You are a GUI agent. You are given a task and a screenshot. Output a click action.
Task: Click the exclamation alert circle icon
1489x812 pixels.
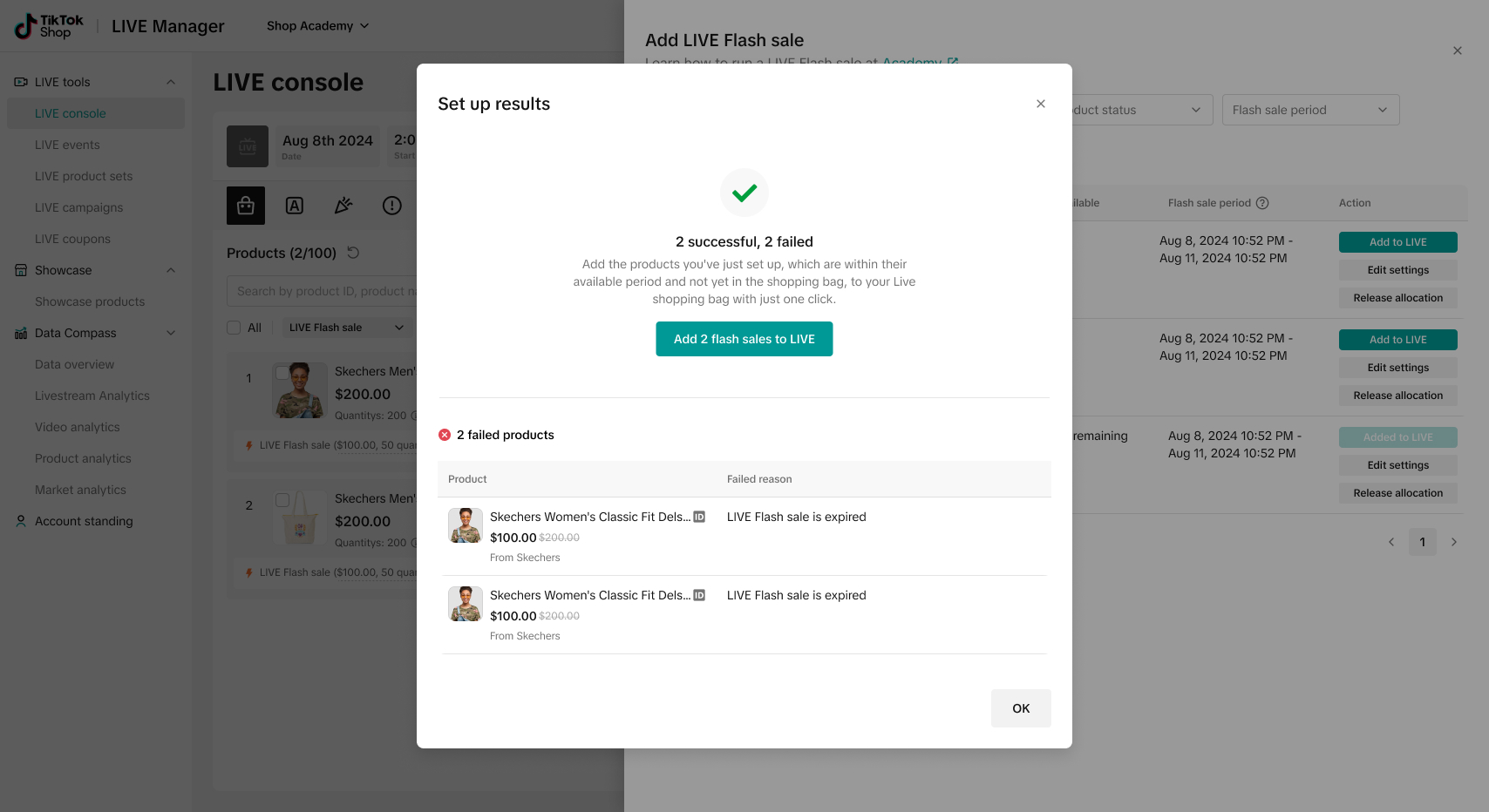click(x=392, y=206)
